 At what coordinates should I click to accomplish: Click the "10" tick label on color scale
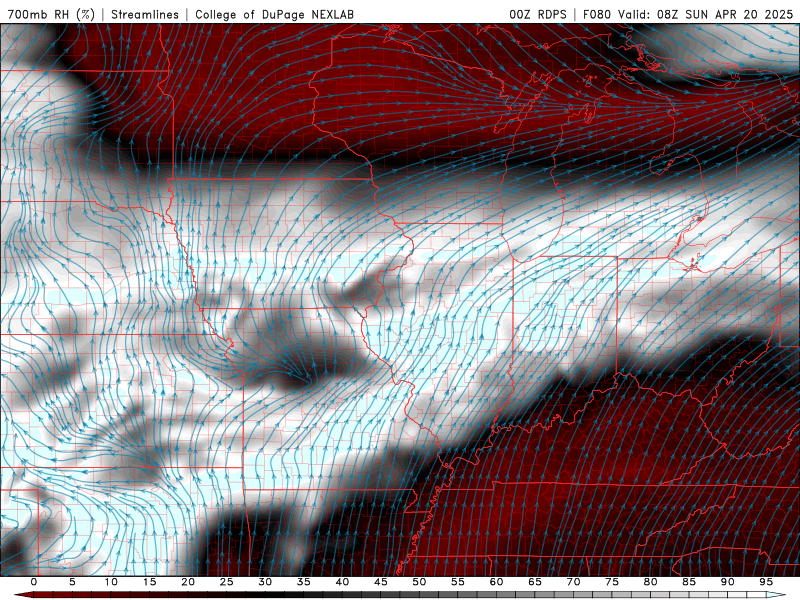[x=111, y=582]
